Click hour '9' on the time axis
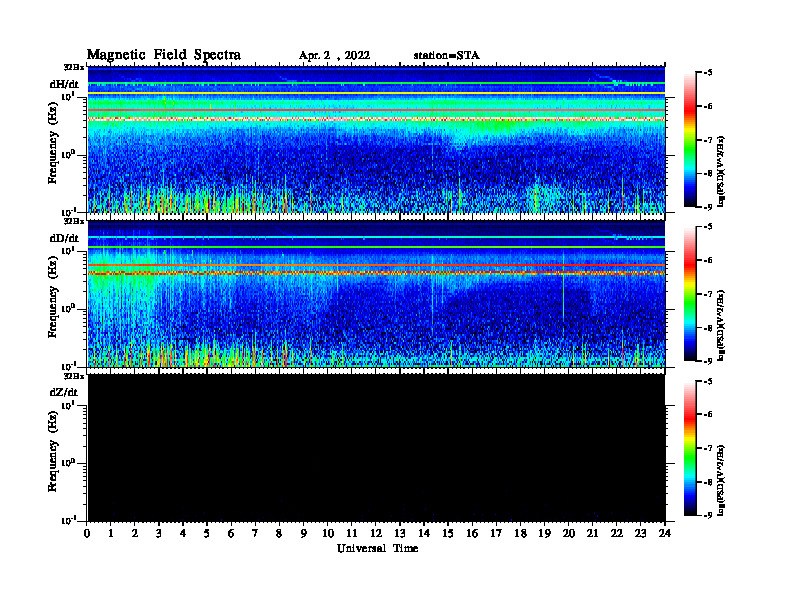This screenshot has width=792, height=612. pos(303,534)
